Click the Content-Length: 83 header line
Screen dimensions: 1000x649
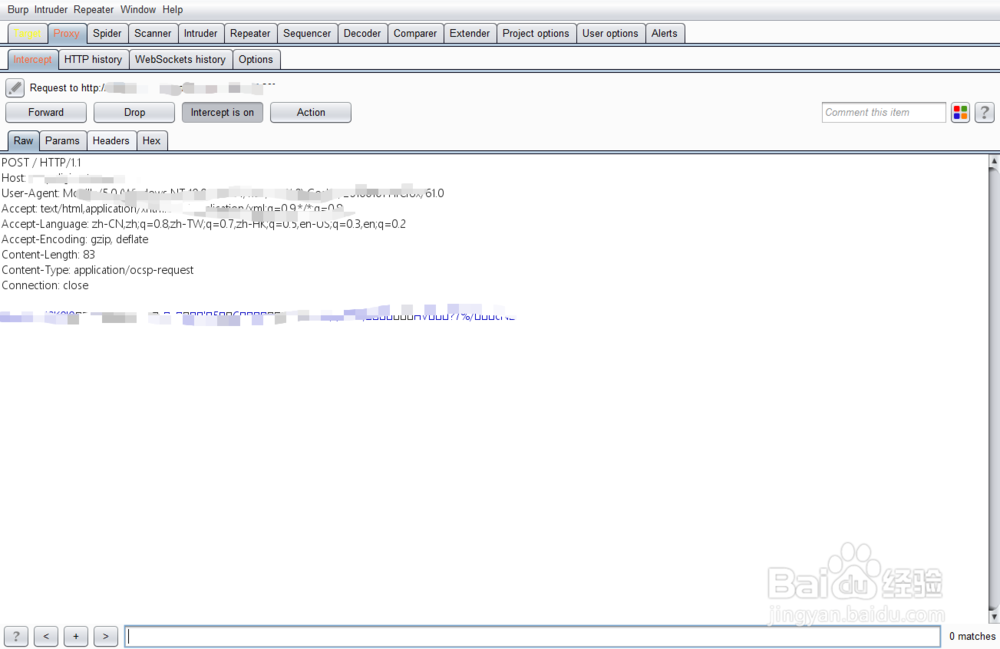48,255
